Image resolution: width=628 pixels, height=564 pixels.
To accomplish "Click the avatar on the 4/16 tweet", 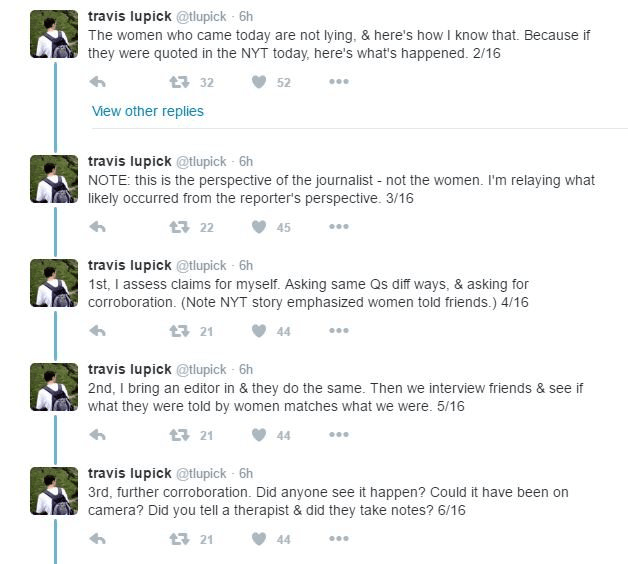I will pos(54,283).
